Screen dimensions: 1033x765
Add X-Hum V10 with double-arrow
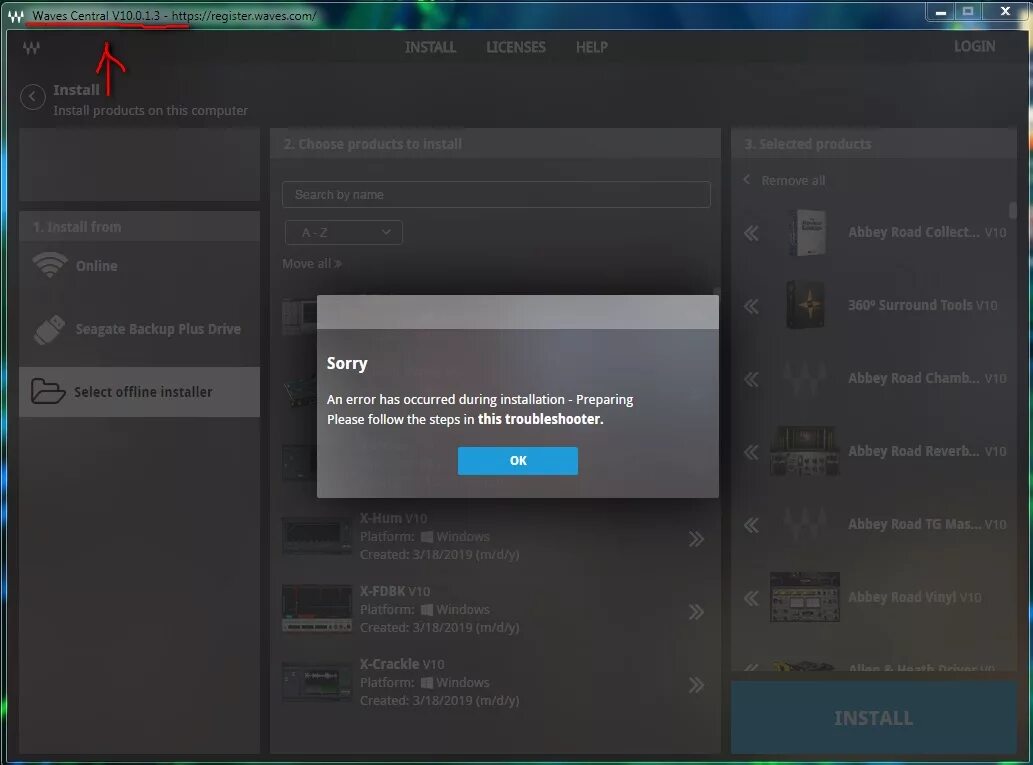(696, 539)
